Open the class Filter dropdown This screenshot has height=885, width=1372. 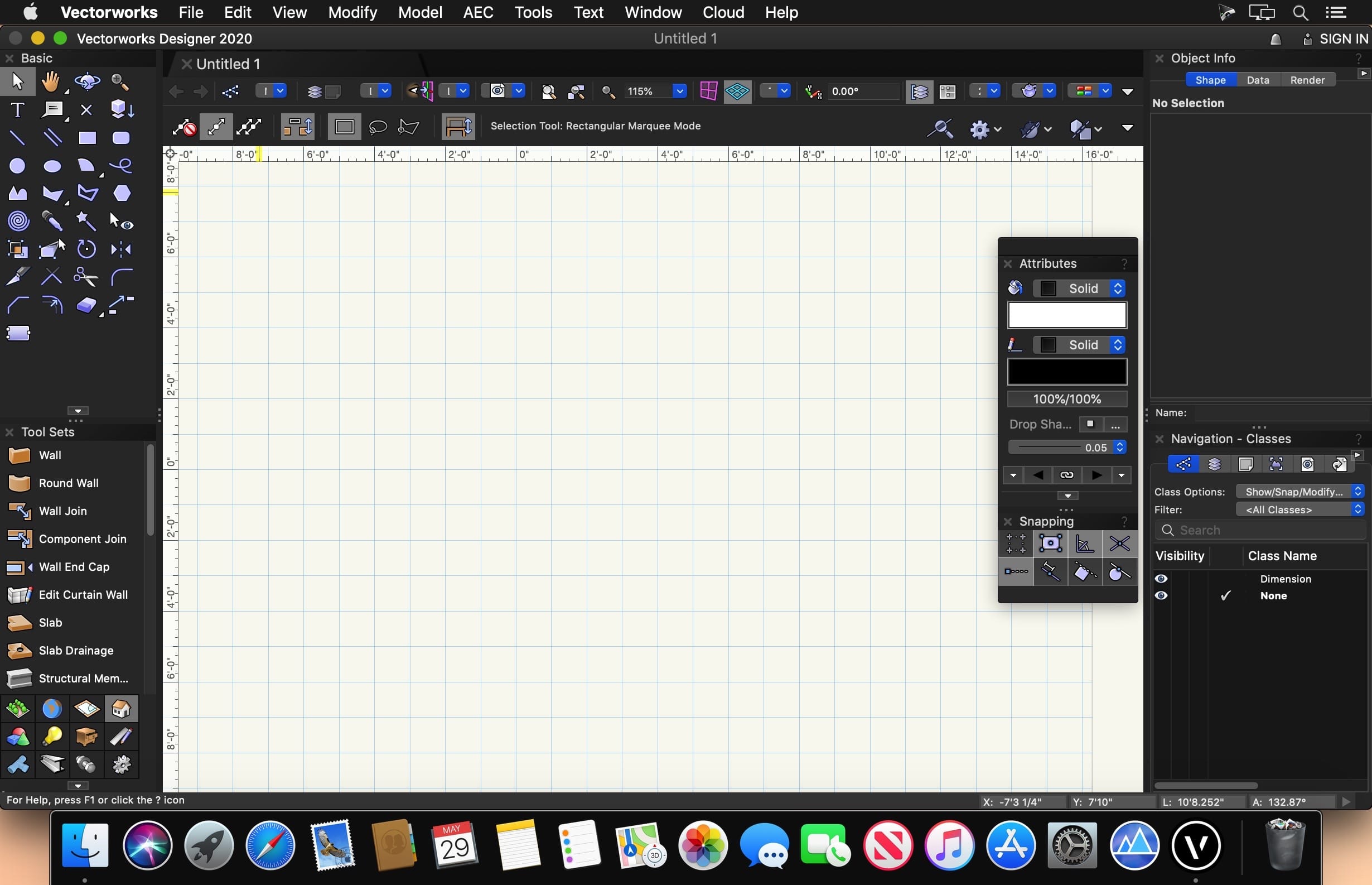(1299, 509)
